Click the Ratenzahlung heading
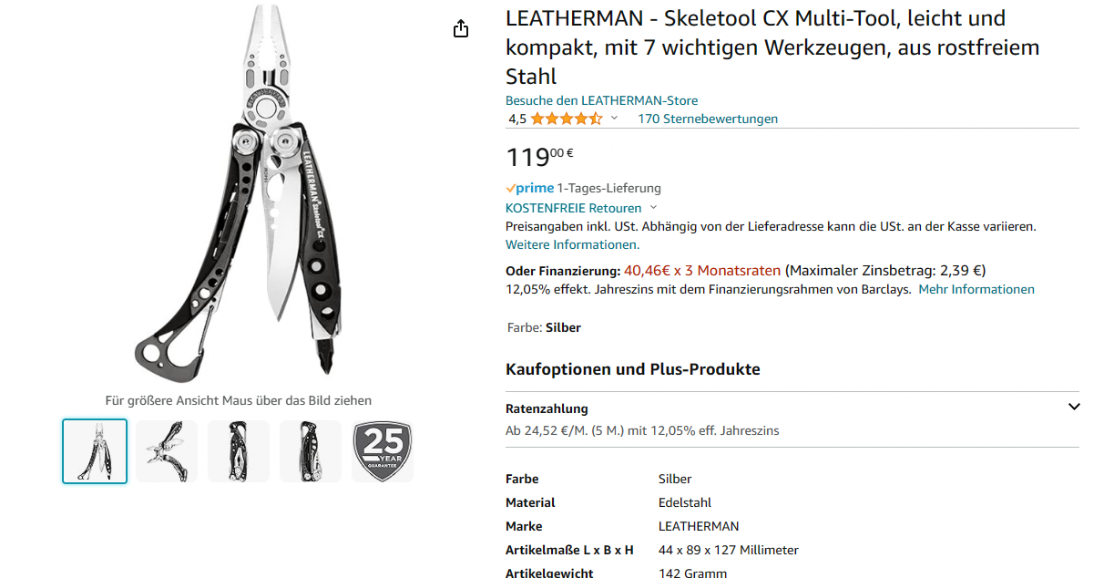1093x578 pixels. click(x=547, y=409)
